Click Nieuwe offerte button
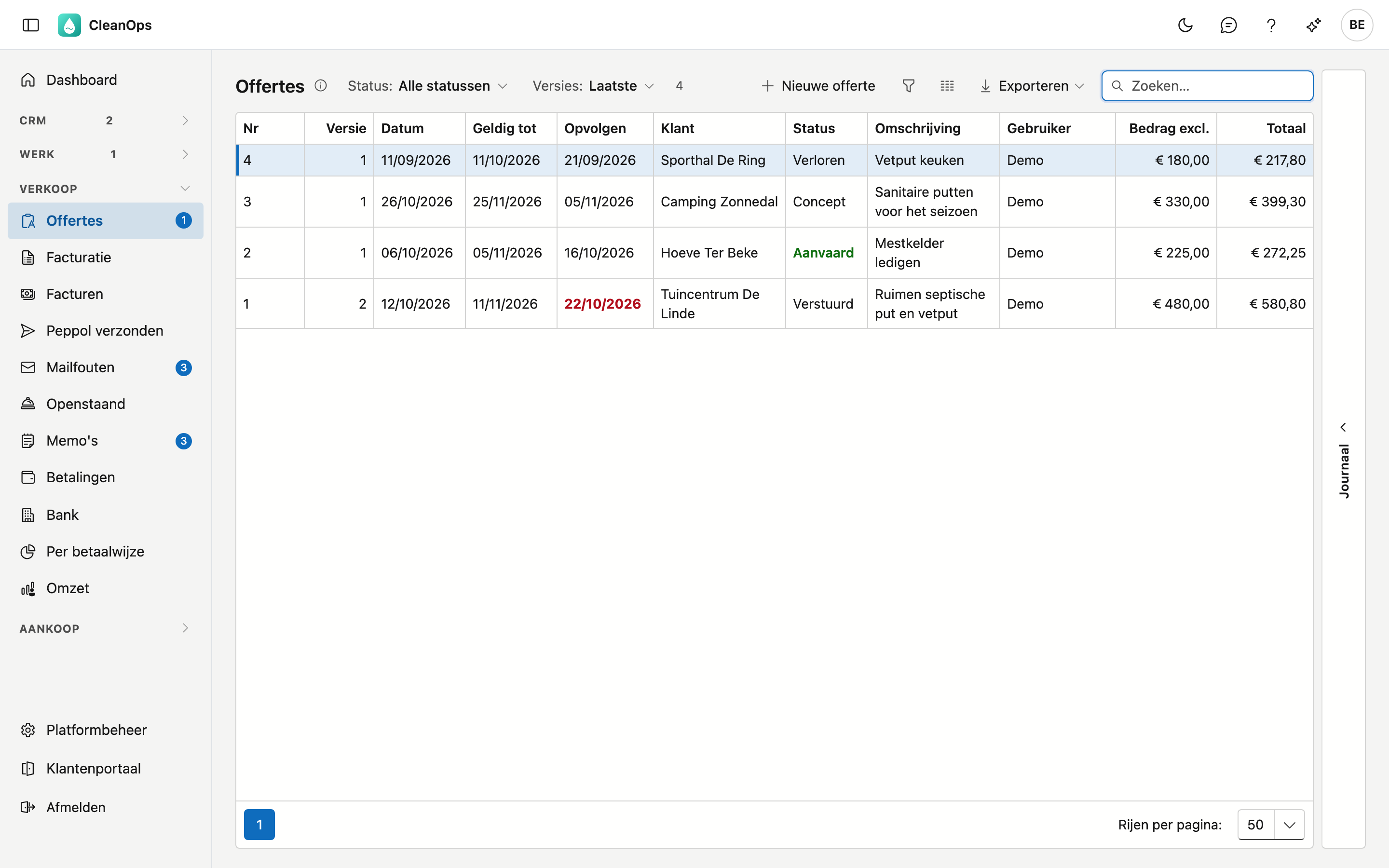 click(x=818, y=85)
